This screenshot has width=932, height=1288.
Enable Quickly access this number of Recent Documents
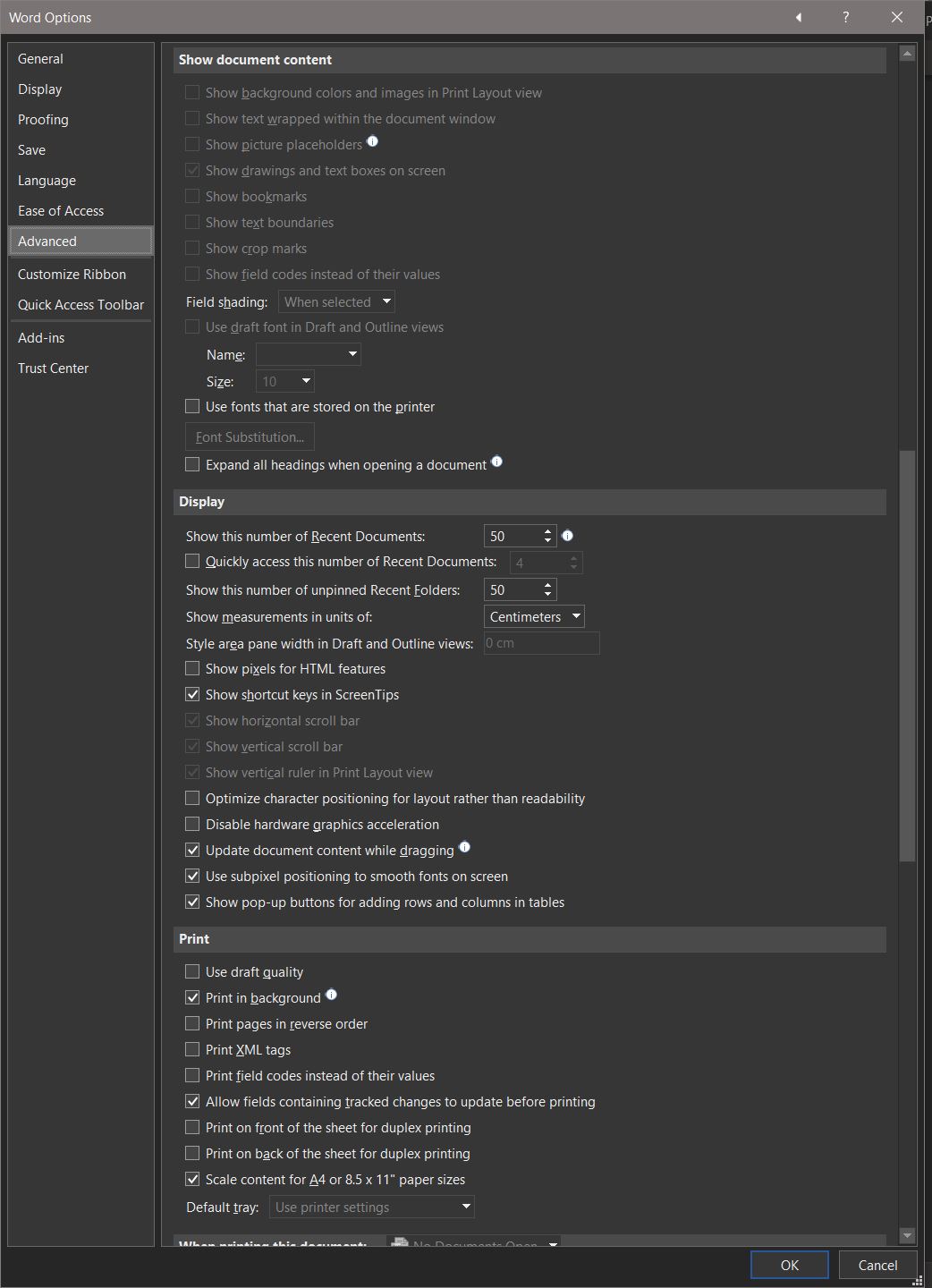click(192, 562)
